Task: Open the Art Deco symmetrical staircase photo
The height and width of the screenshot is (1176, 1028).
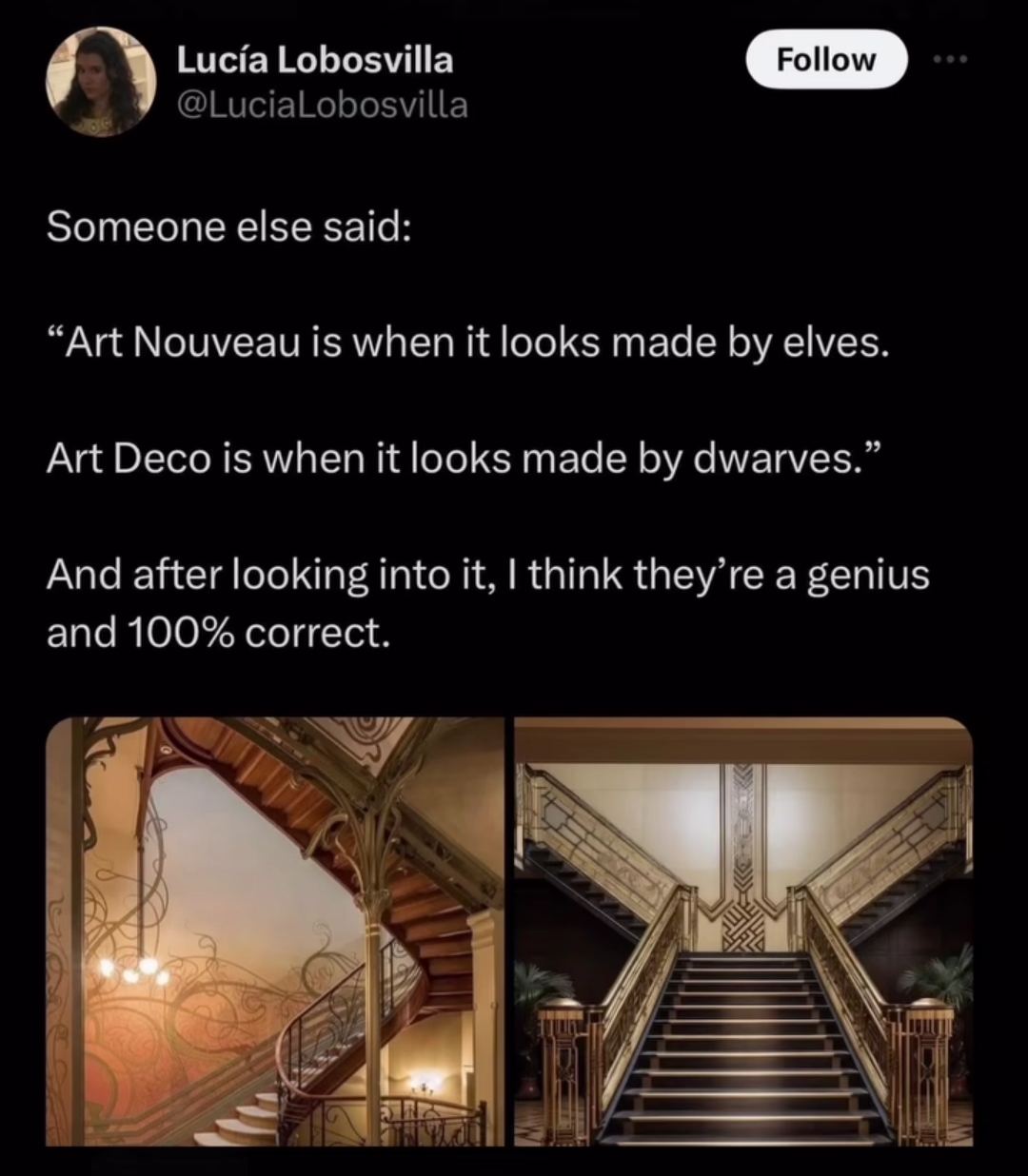Action: tap(744, 931)
